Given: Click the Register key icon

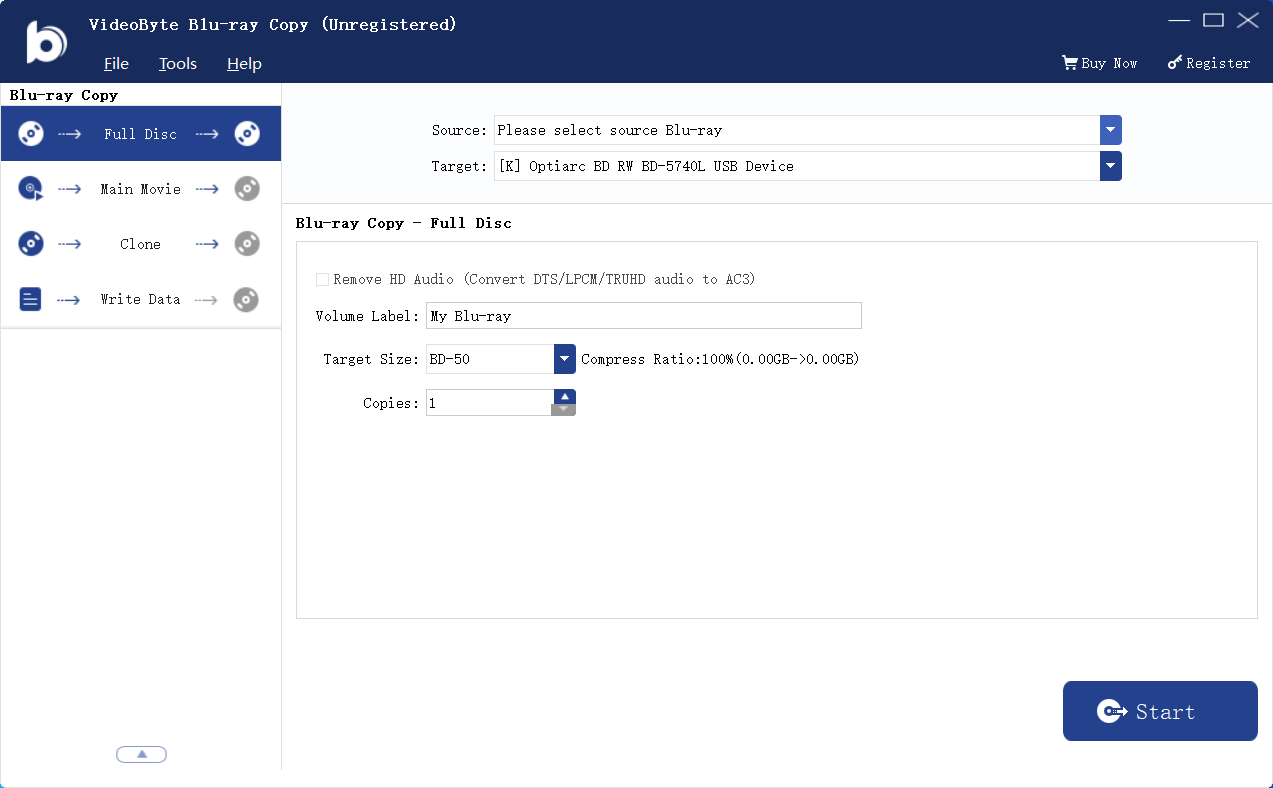Looking at the screenshot, I should [x=1175, y=63].
